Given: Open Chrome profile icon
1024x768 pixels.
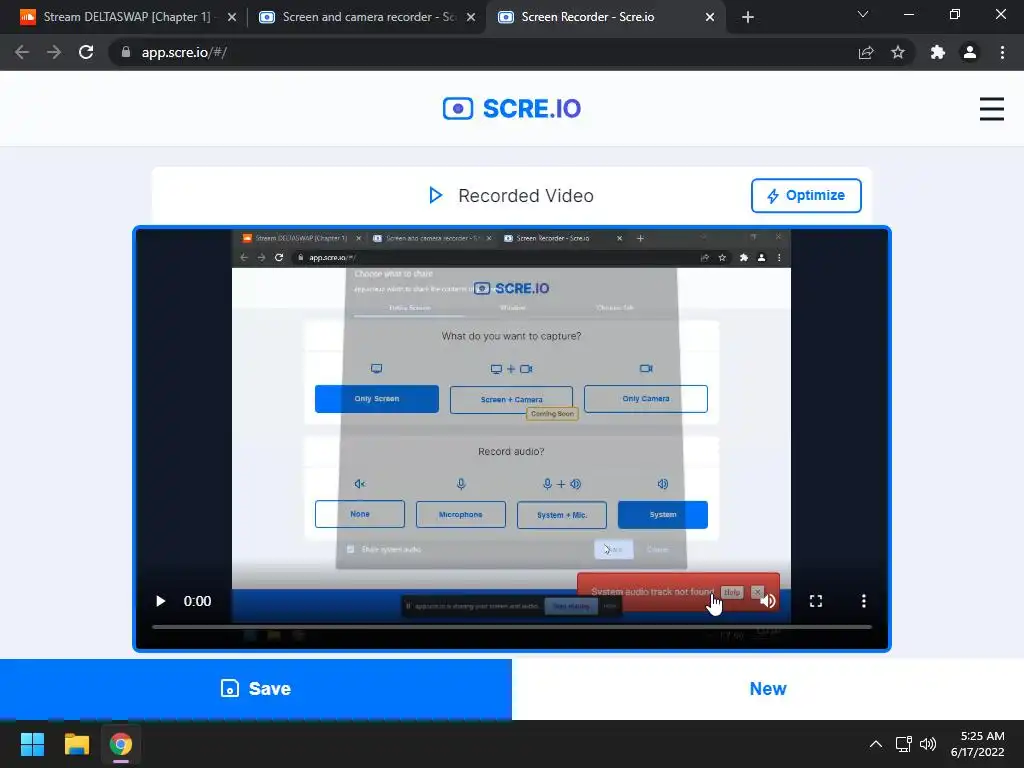Looking at the screenshot, I should [x=970, y=52].
